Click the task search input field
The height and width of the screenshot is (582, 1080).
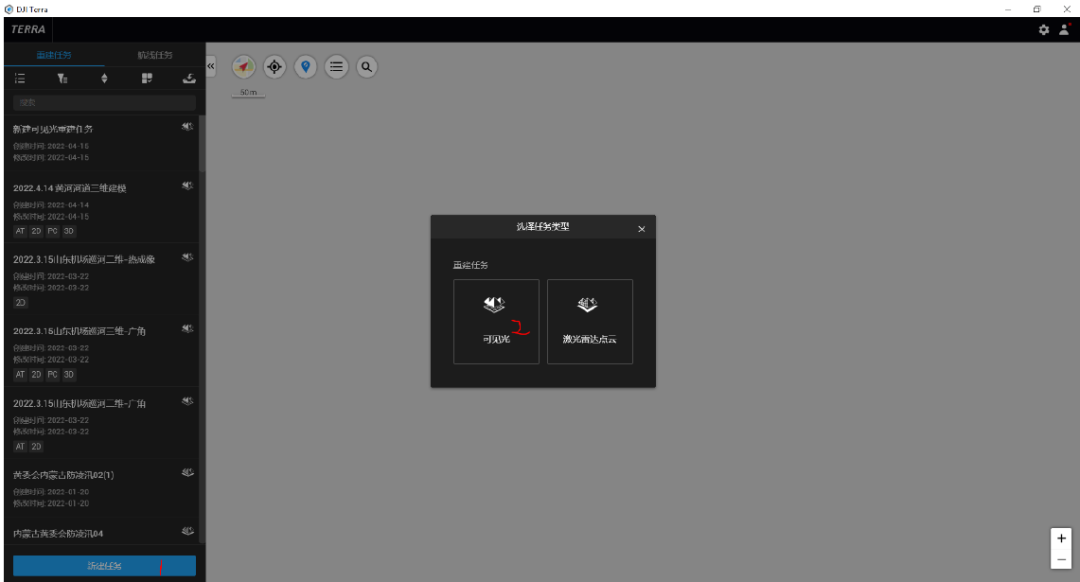104,103
